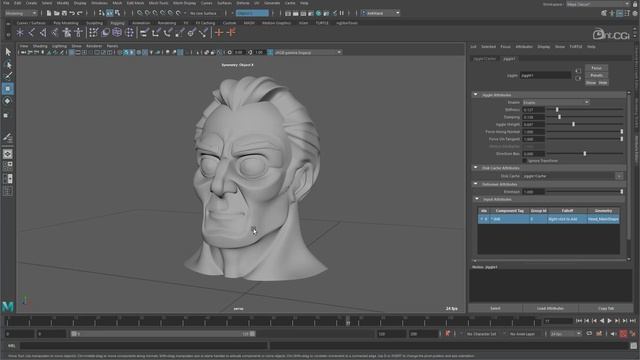This screenshot has width=640, height=360.
Task: Open the No Anim Layer dropdown
Action: click(522, 334)
